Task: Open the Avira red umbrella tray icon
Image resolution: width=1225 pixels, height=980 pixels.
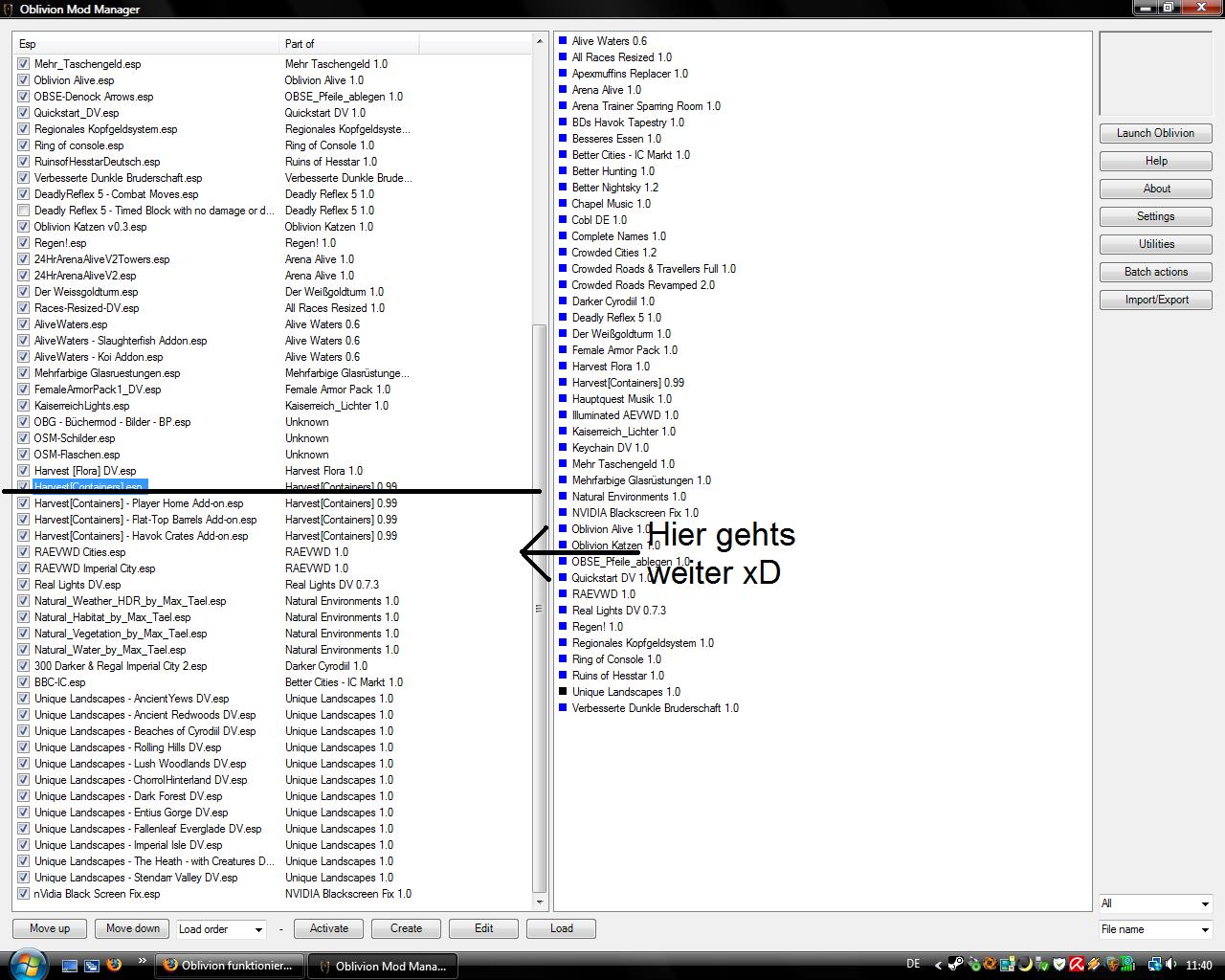Action: [x=1076, y=965]
